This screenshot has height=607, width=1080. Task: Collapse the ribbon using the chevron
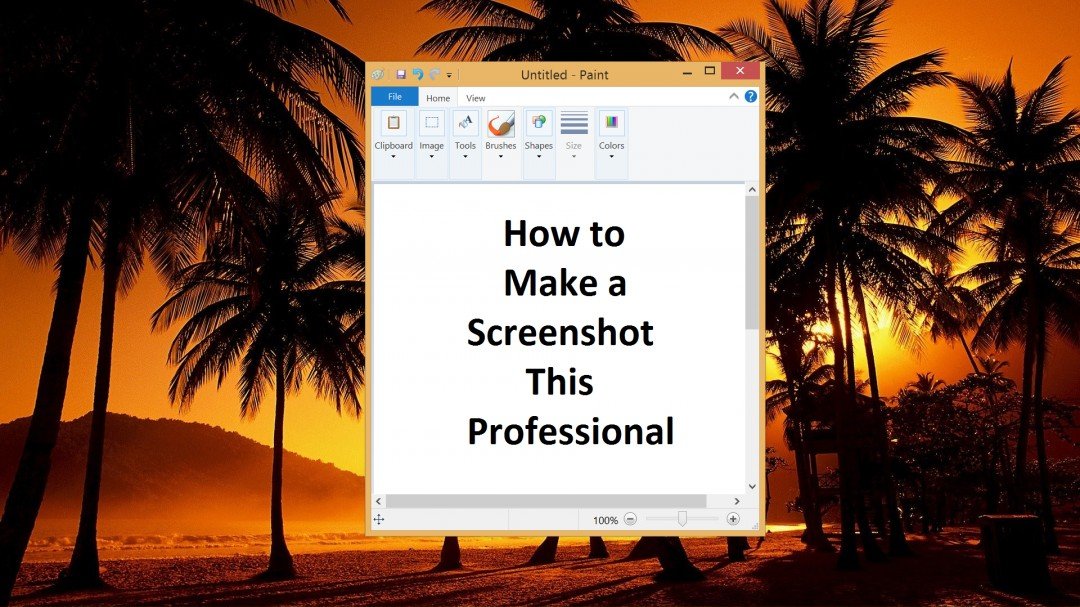(x=734, y=96)
